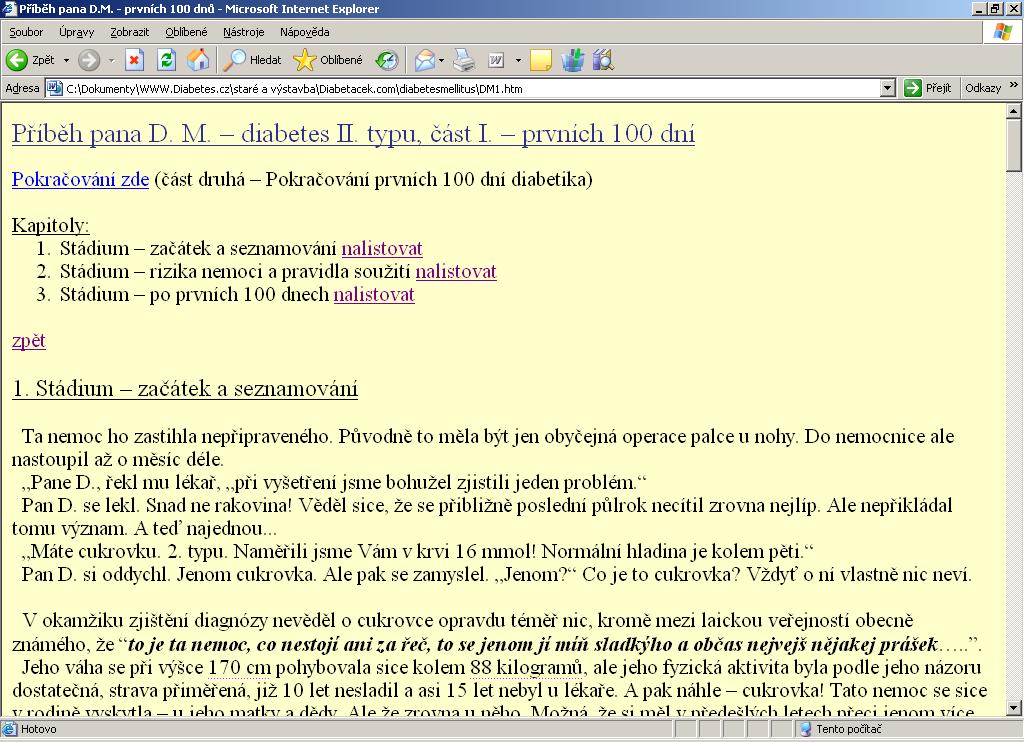The height and width of the screenshot is (742, 1024).
Task: Open the Oblíbené menu in menu bar
Action: click(186, 32)
